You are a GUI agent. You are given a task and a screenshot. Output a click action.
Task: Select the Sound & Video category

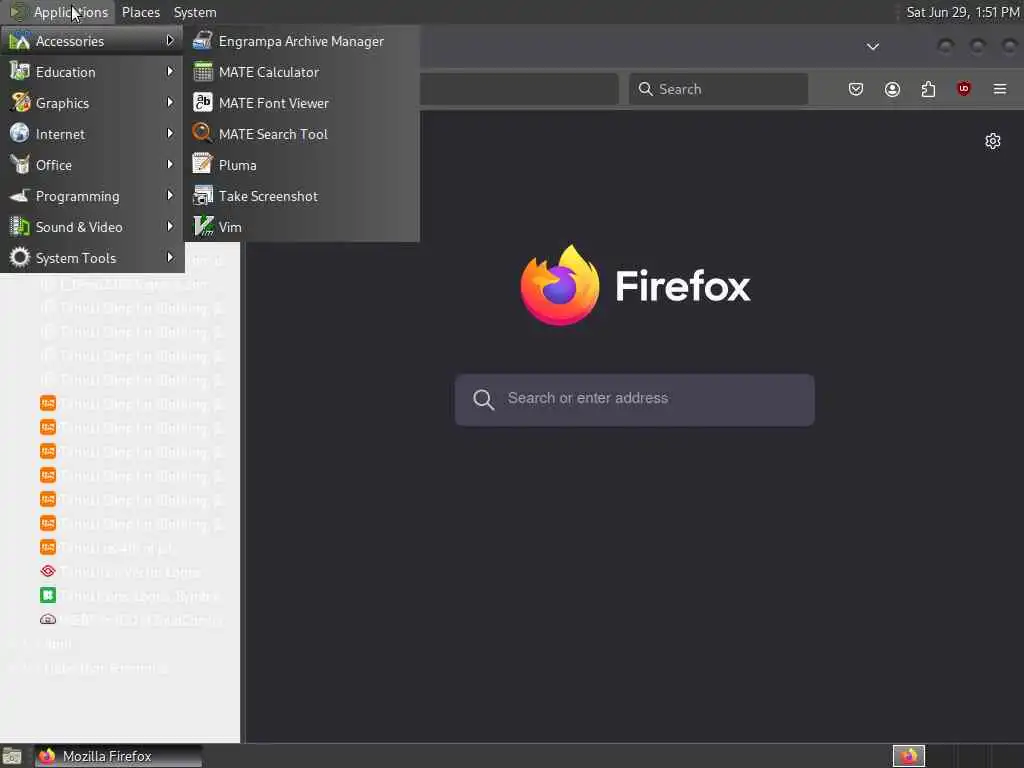92,227
